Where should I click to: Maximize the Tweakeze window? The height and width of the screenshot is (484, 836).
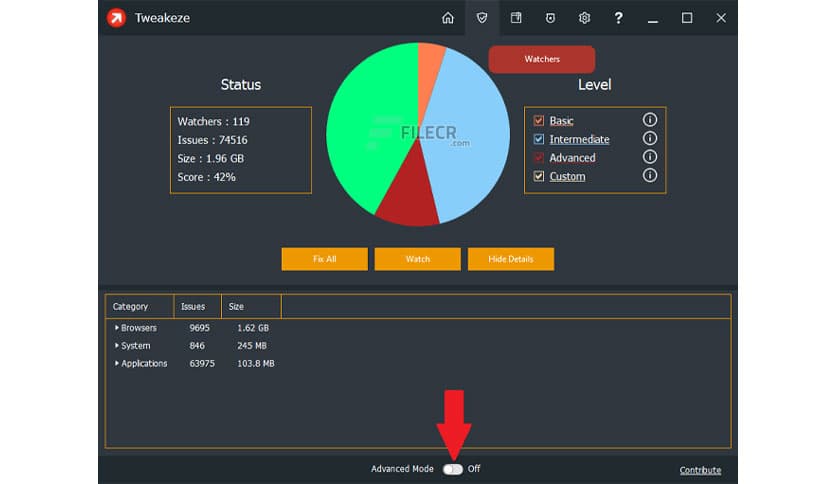click(x=687, y=18)
